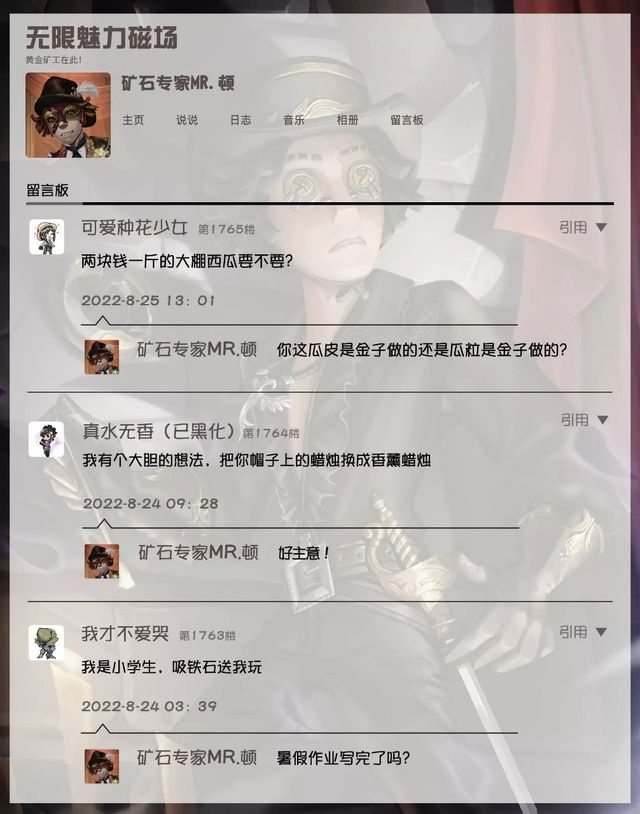Expand the 引用 arrow on post 1763
This screenshot has width=640, height=814.
pyautogui.click(x=601, y=632)
